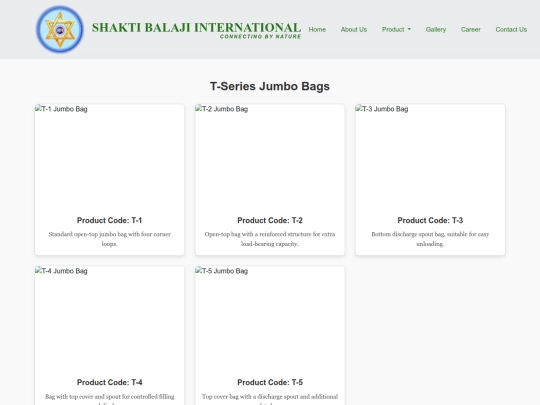Click the T-2 Jumbo Bag image
This screenshot has height=405, width=540.
pyautogui.click(x=270, y=156)
